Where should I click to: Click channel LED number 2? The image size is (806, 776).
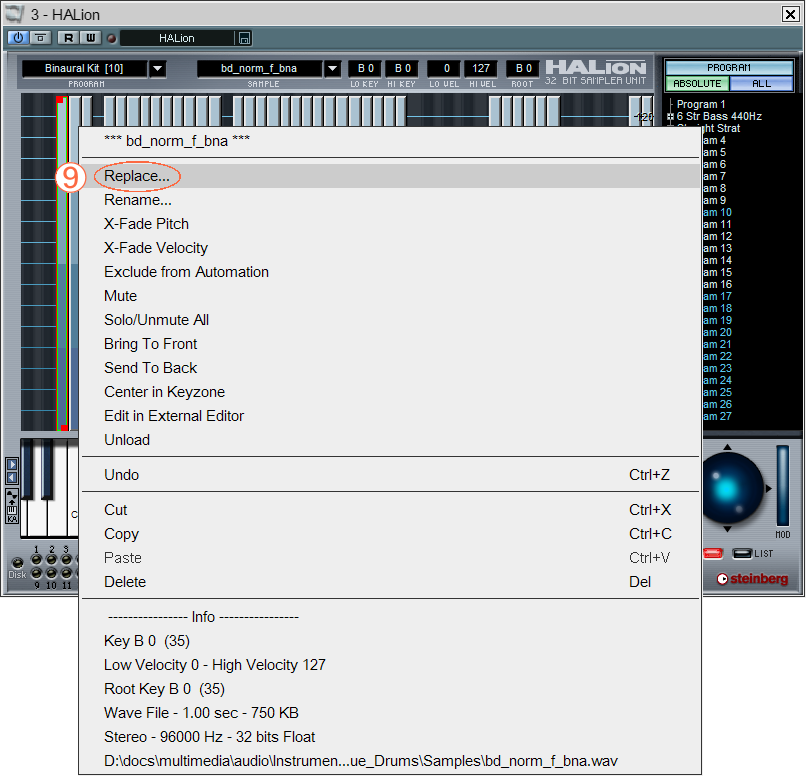tap(51, 560)
